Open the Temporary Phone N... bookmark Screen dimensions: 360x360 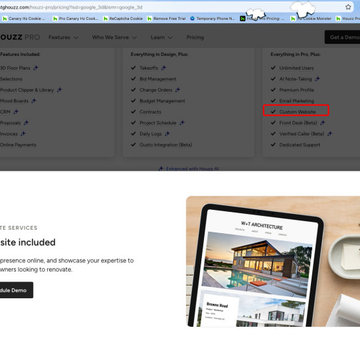tap(212, 19)
